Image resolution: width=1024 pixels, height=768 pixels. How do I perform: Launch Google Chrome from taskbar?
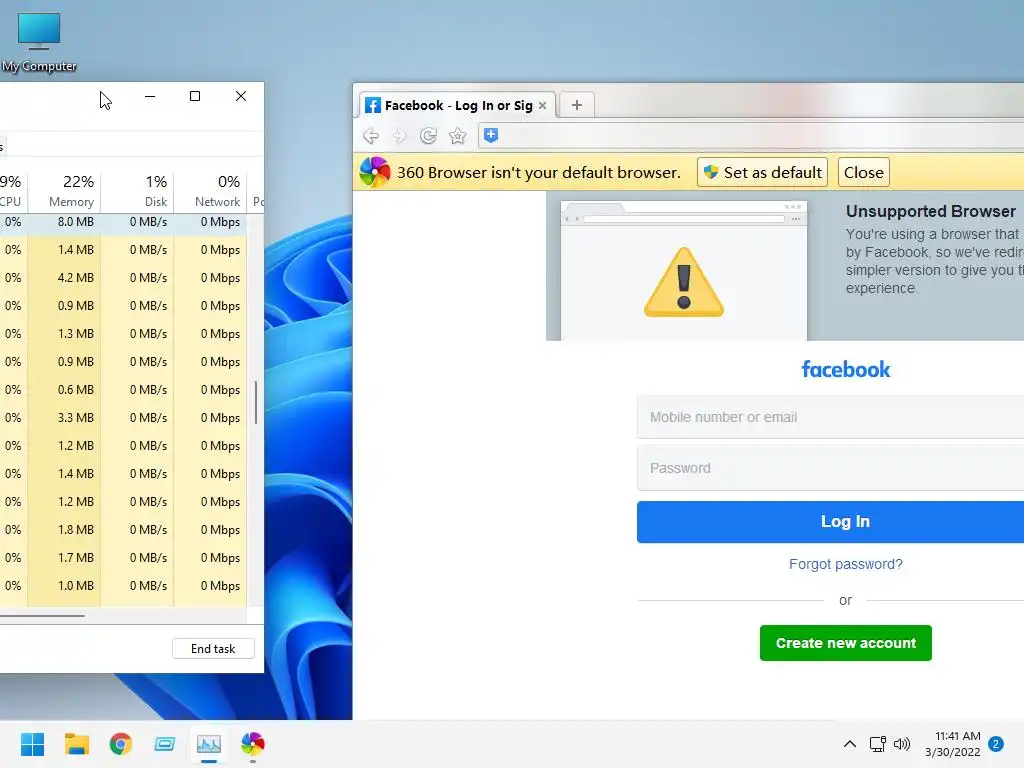click(121, 744)
